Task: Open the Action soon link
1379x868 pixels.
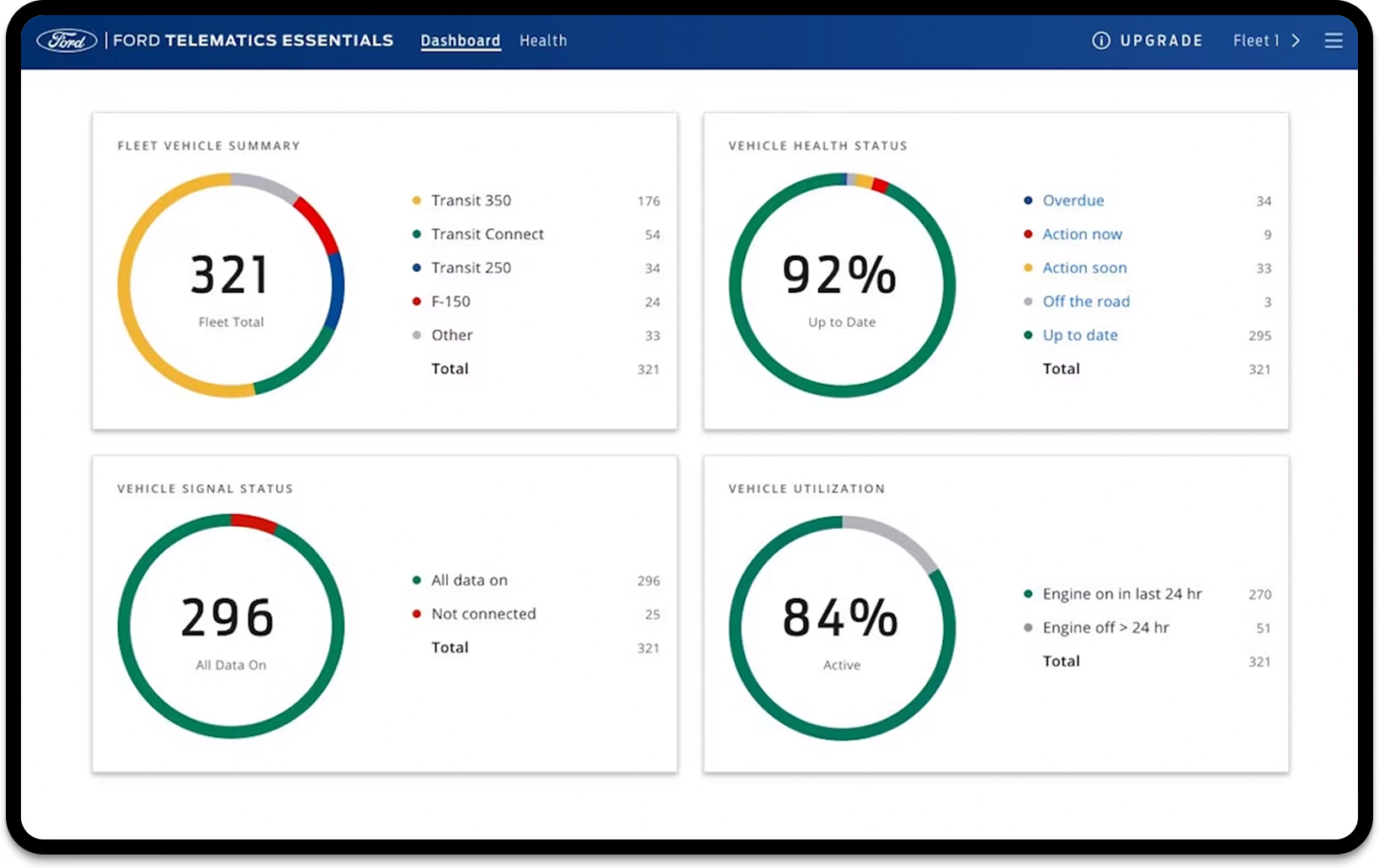Action: click(1084, 268)
